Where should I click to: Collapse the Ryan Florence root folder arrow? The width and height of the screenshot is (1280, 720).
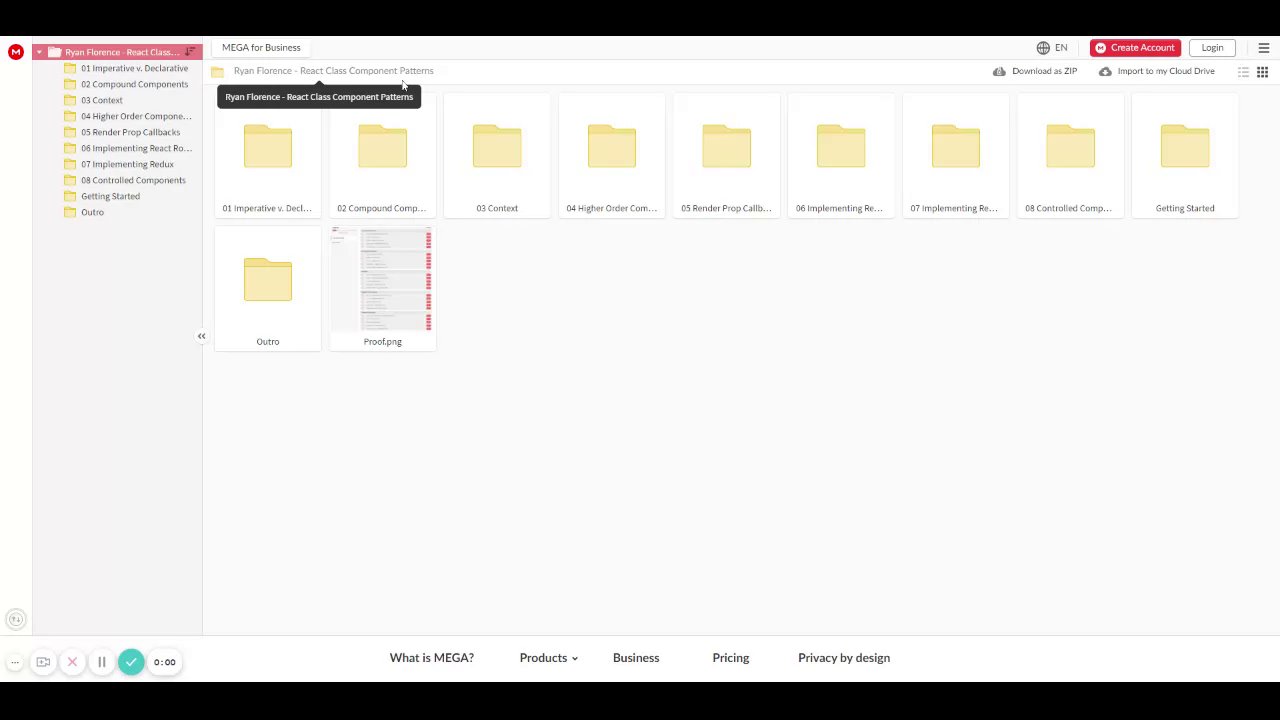[39, 52]
